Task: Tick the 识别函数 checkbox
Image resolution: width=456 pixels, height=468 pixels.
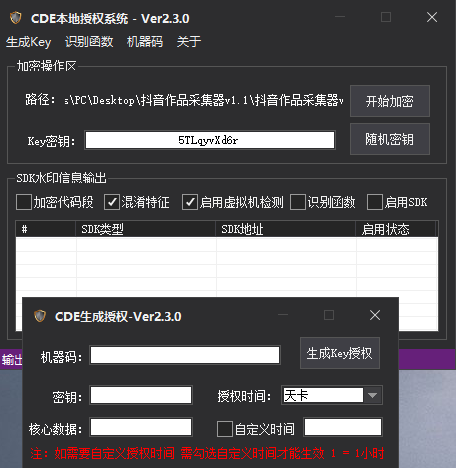Action: (x=298, y=202)
